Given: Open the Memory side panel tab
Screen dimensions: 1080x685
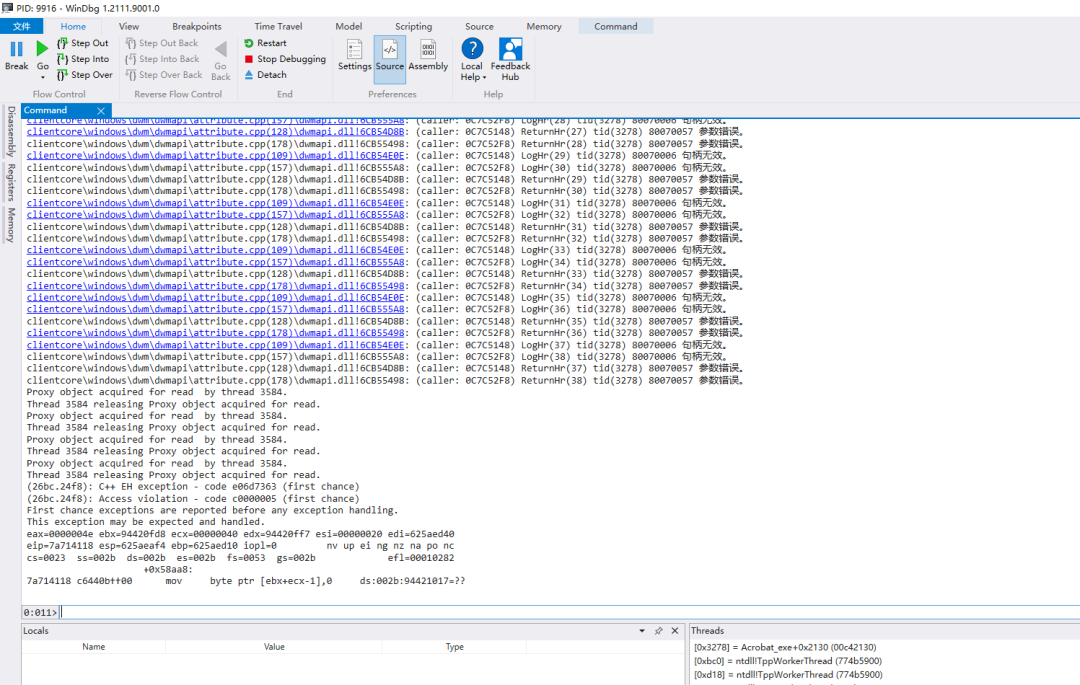Looking at the screenshot, I should pos(11,224).
